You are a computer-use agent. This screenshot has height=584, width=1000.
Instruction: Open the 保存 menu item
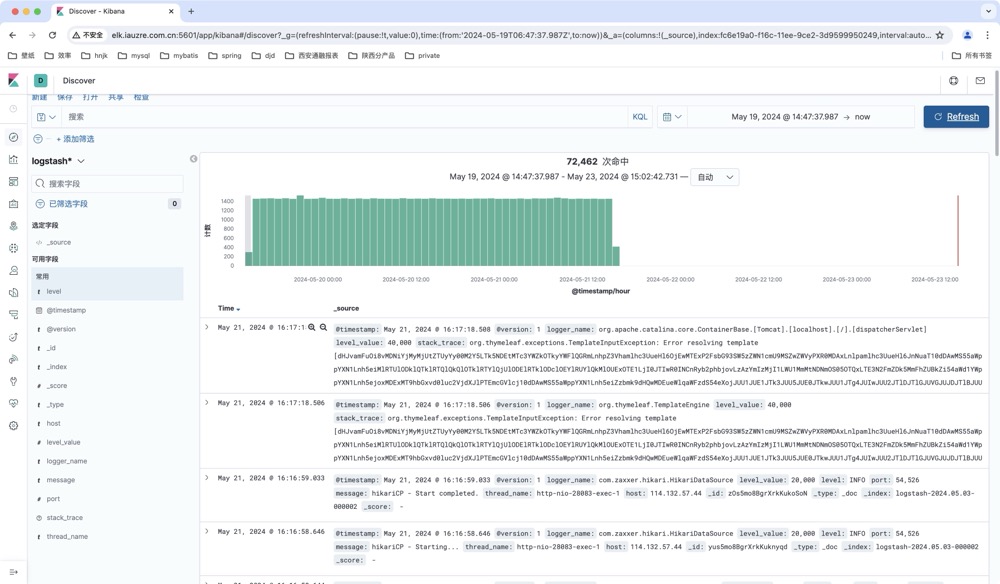tap(65, 98)
